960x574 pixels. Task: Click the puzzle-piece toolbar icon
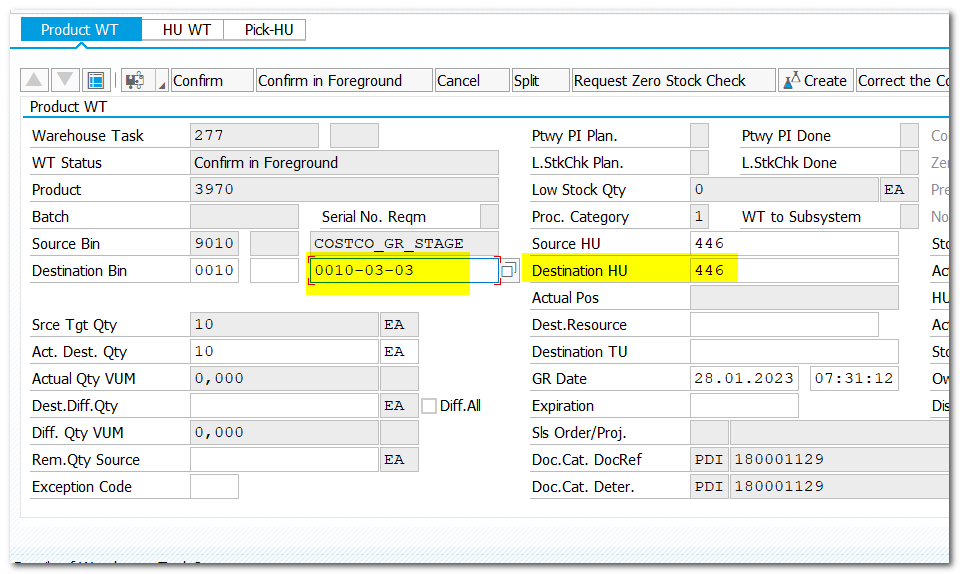(x=134, y=81)
